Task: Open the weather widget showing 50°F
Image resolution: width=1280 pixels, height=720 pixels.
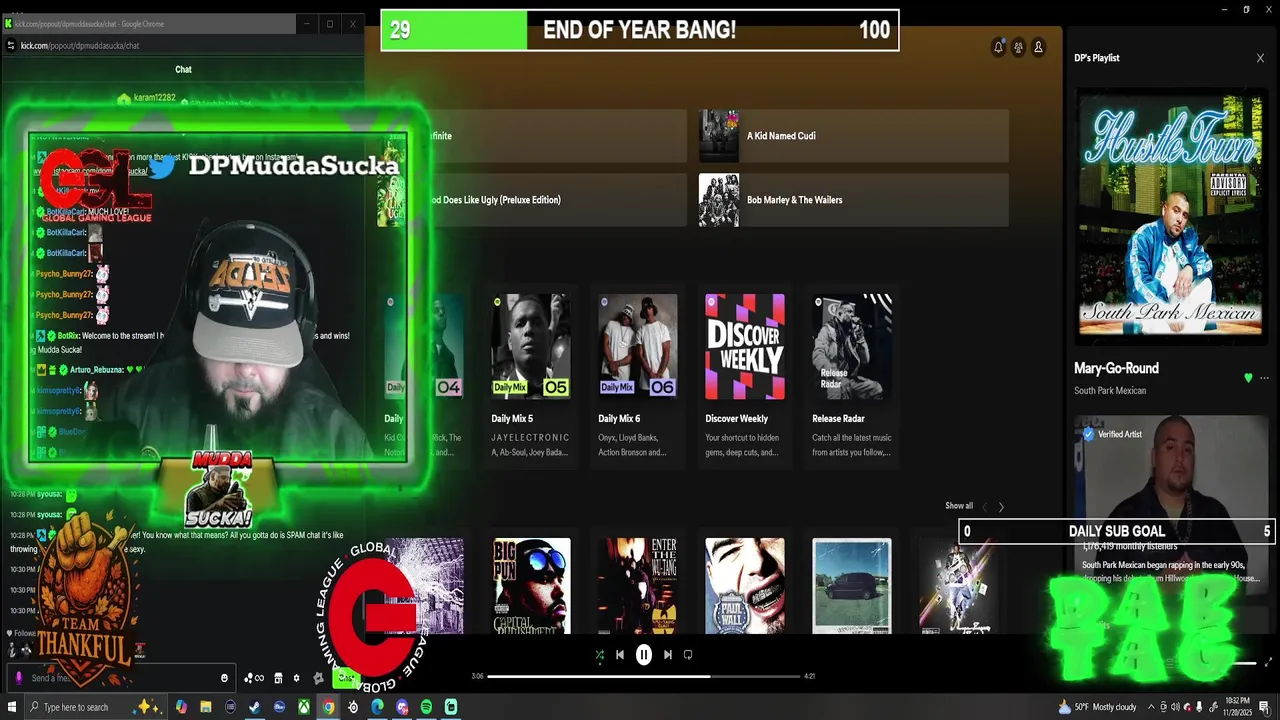Action: tap(1097, 707)
